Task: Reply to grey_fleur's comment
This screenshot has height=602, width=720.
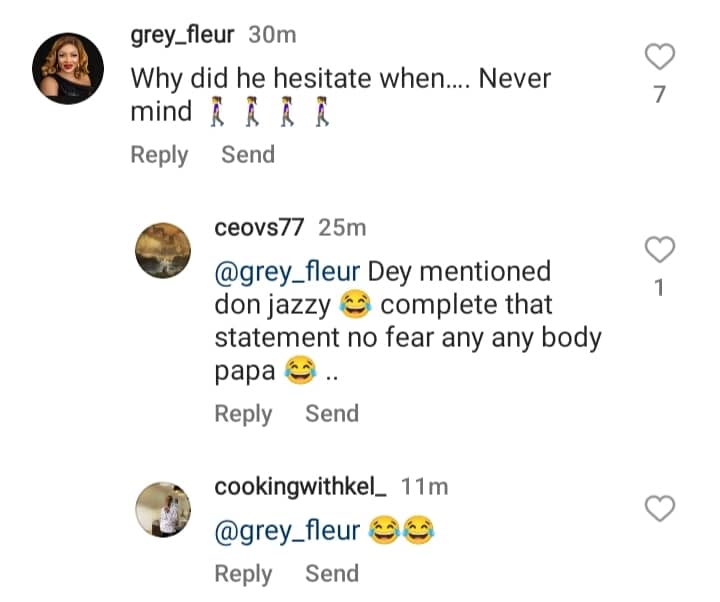Action: tap(159, 155)
